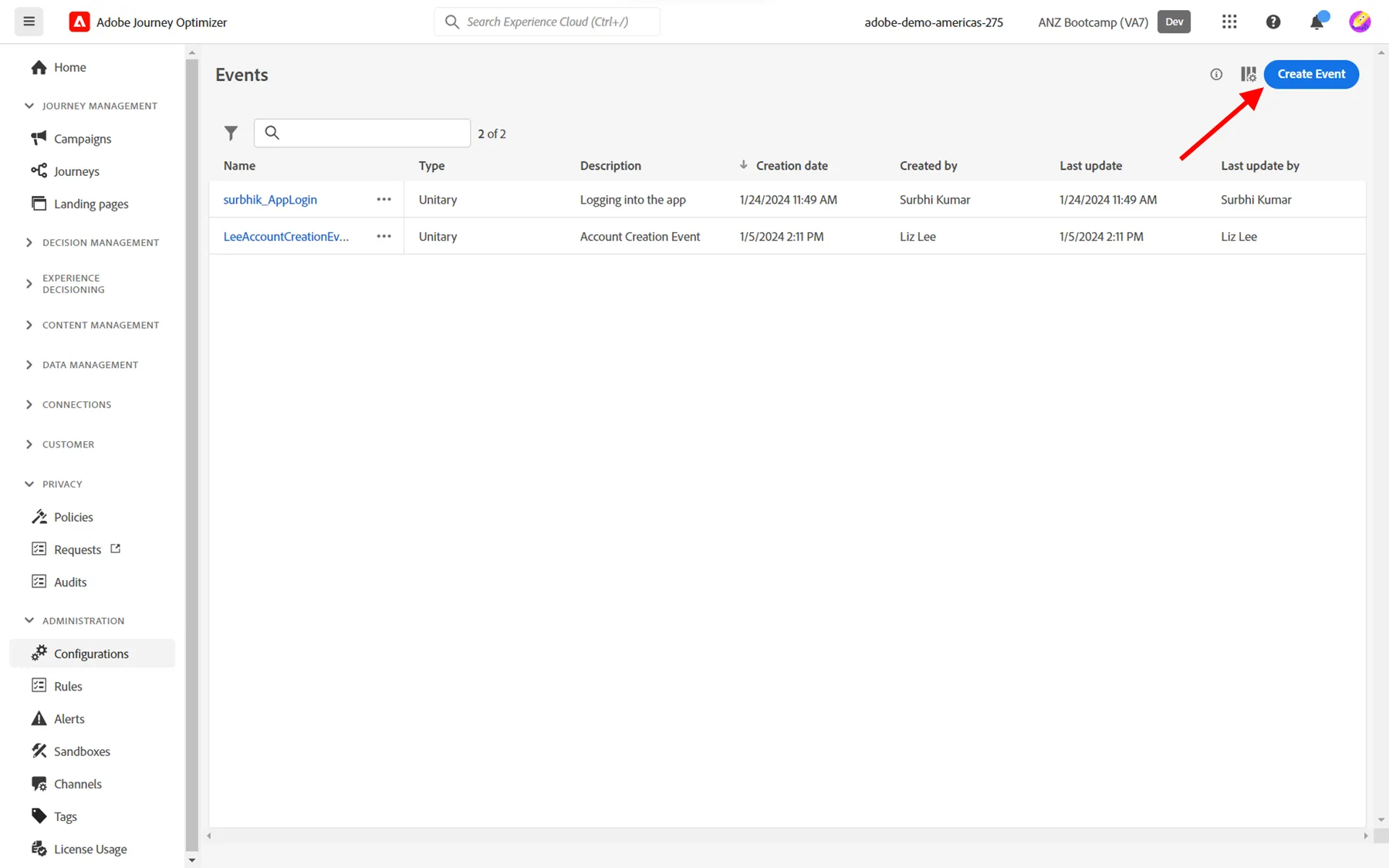Collapse the Privacy section
Viewport: 1389px width, 868px height.
(x=53, y=484)
